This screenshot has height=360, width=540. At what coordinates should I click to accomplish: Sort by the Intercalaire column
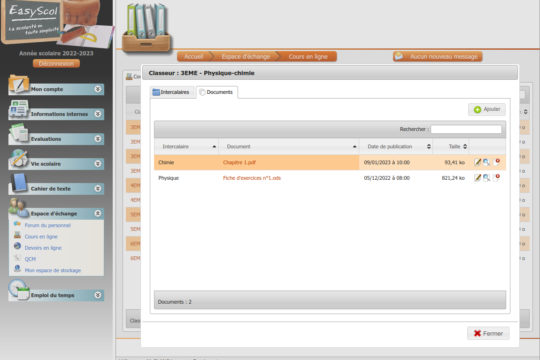pyautogui.click(x=186, y=146)
